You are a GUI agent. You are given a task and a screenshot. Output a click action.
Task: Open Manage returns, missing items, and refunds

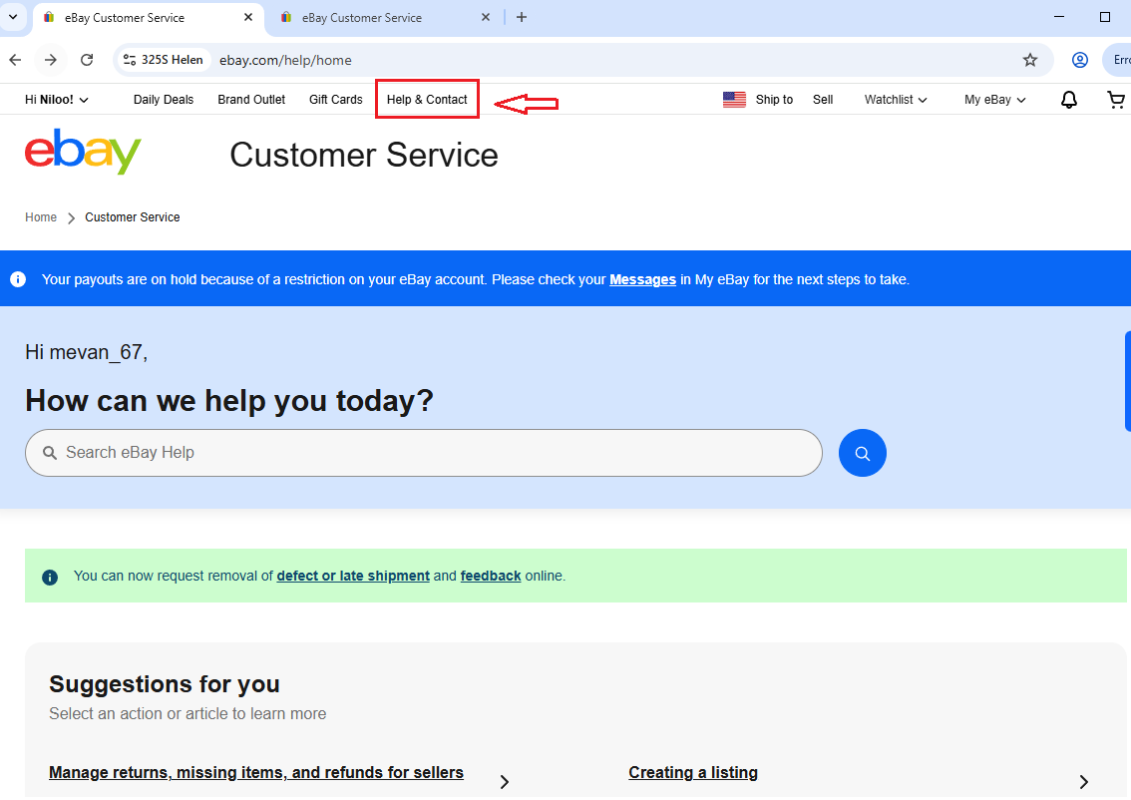(256, 773)
